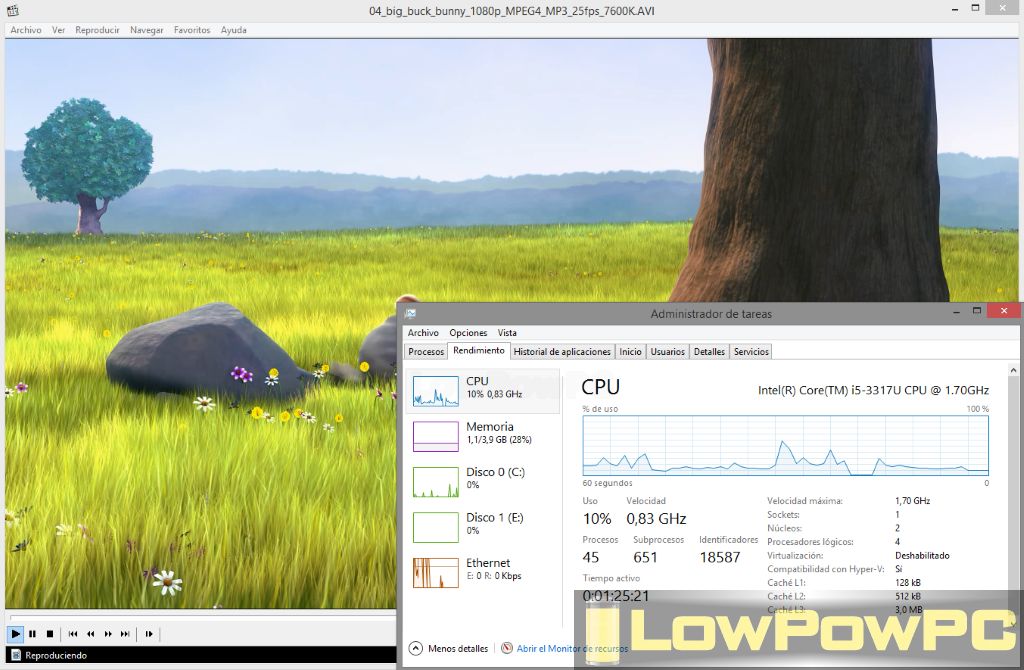Select the CPU performance graph thumbnail
This screenshot has width=1024, height=670.
tap(436, 391)
